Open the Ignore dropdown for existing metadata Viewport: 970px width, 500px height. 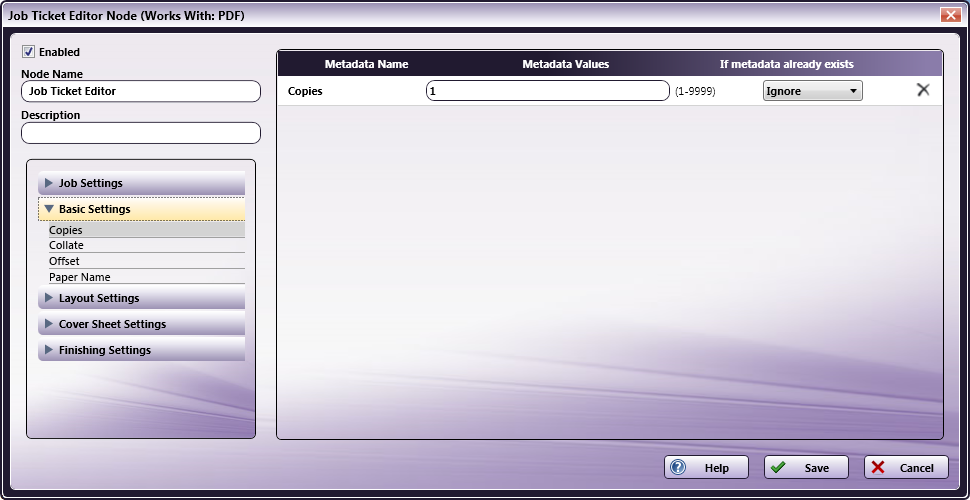[812, 91]
